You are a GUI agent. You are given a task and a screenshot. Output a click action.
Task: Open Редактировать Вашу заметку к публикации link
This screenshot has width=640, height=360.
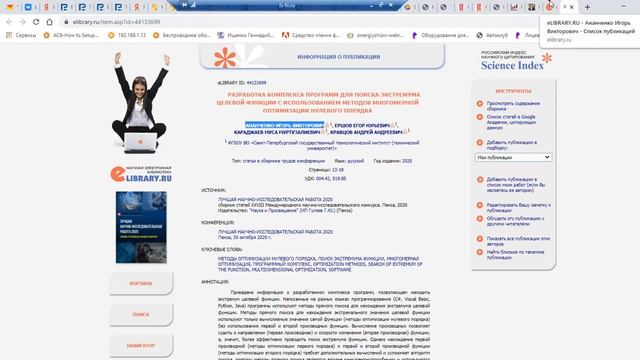pos(518,208)
